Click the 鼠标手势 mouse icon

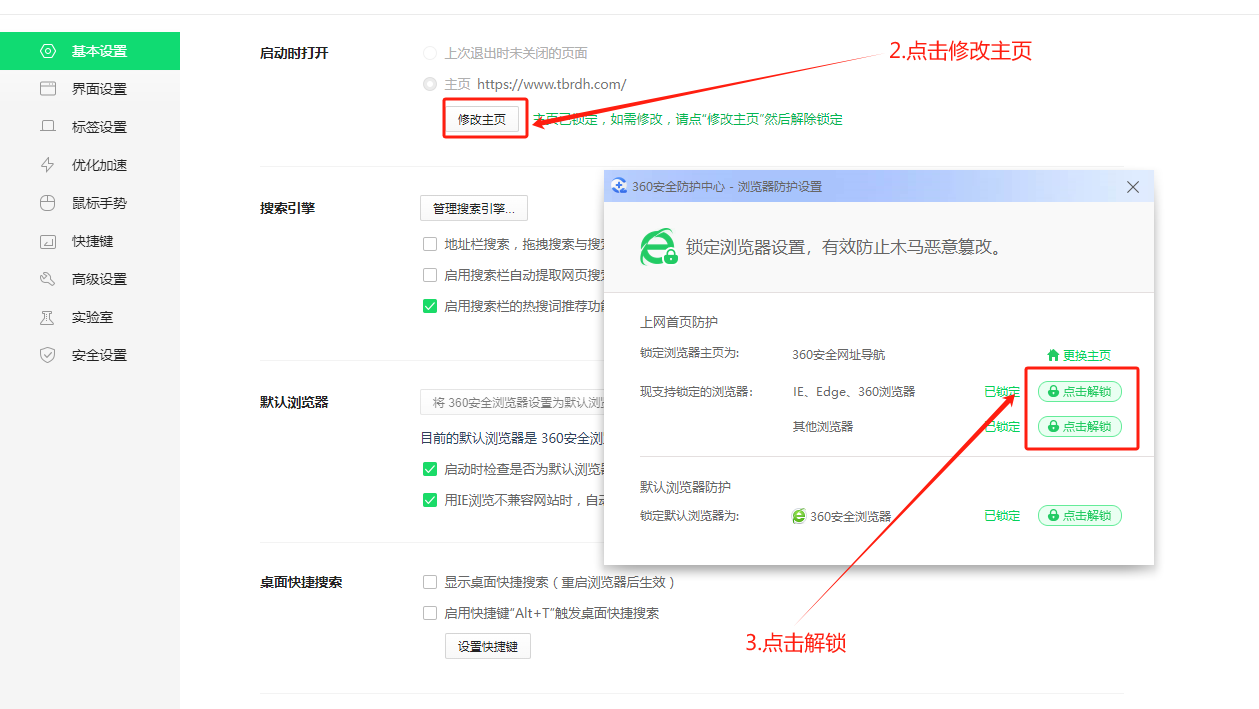coord(47,203)
